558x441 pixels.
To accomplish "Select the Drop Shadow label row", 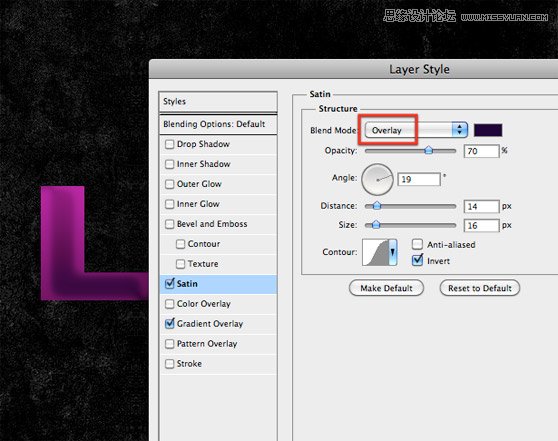I will [218, 144].
